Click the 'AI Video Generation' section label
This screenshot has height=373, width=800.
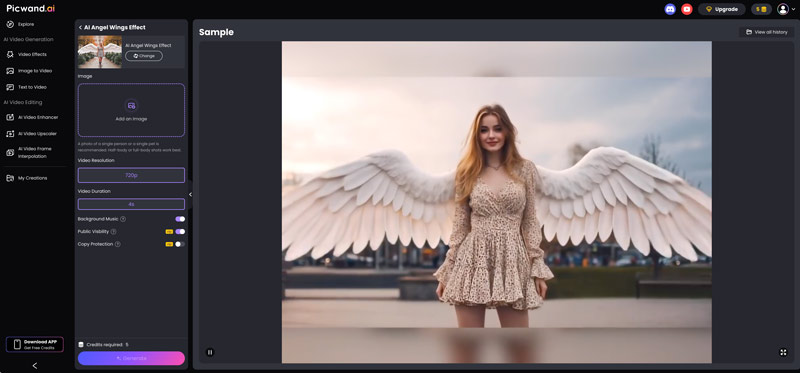pyautogui.click(x=28, y=39)
